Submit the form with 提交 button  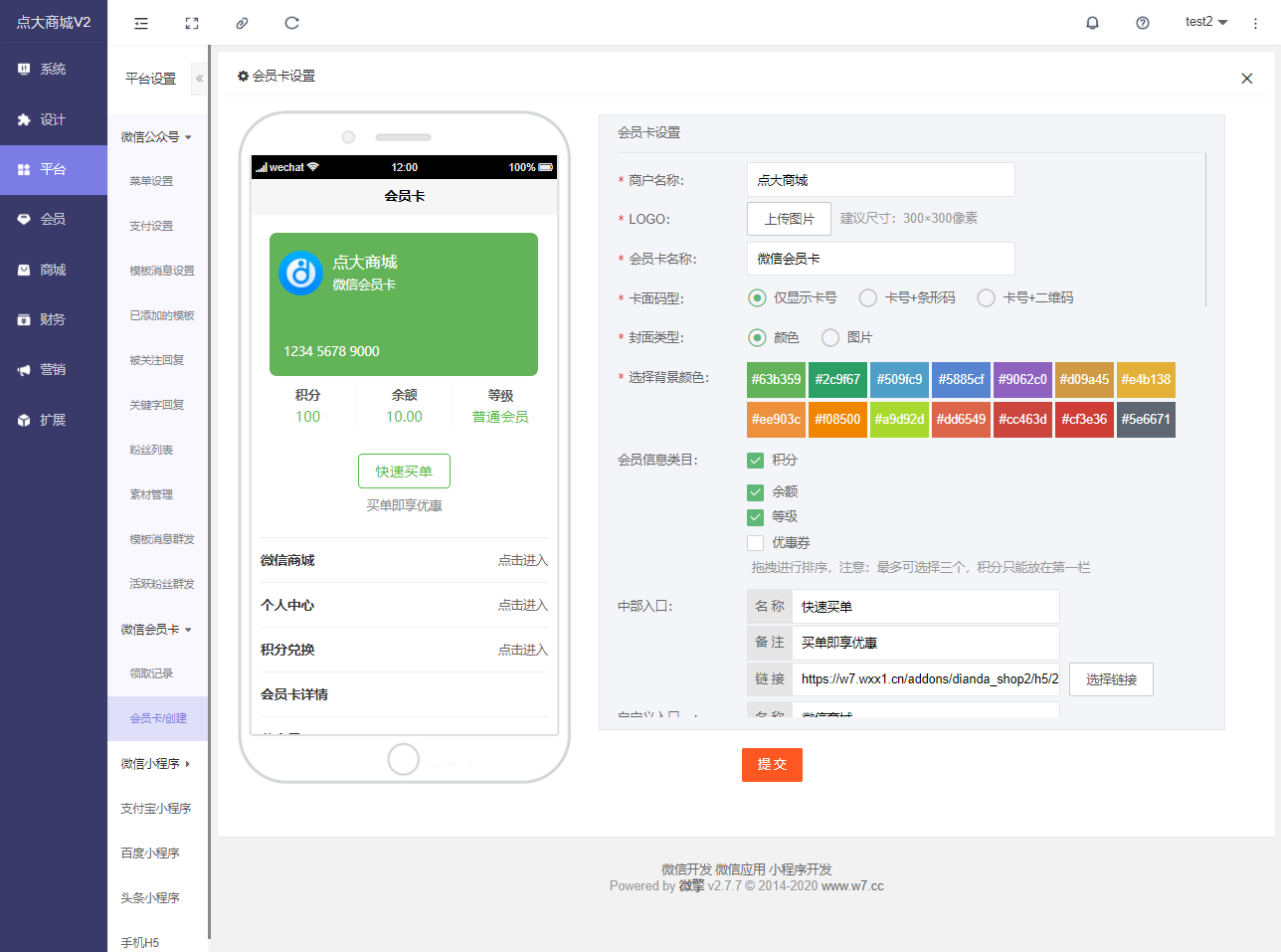[772, 765]
